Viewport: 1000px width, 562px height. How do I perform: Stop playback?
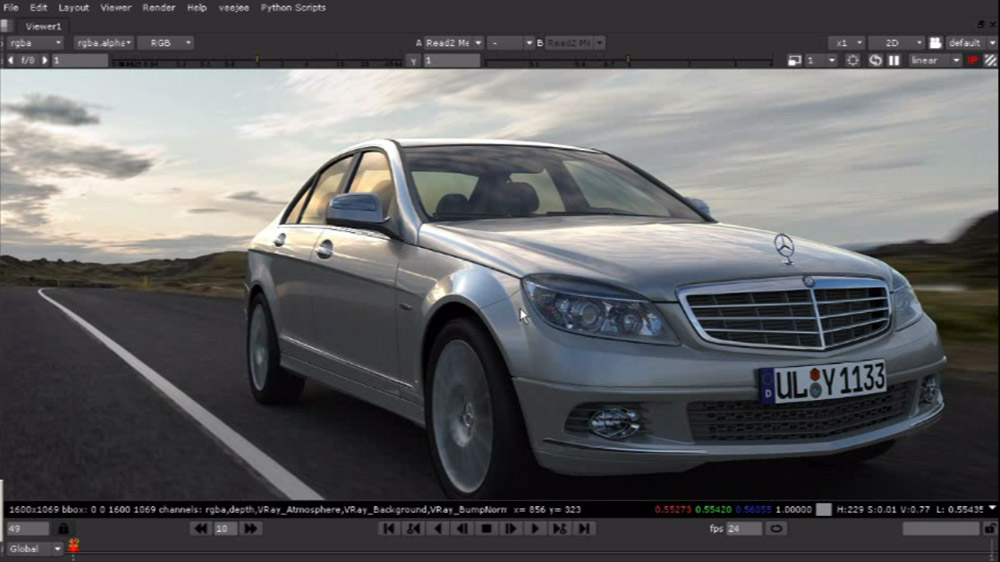point(487,529)
